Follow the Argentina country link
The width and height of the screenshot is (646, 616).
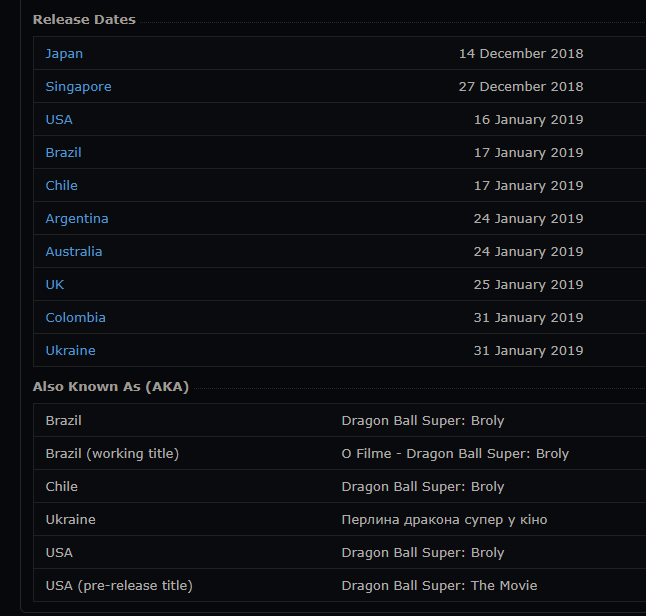tap(77, 219)
